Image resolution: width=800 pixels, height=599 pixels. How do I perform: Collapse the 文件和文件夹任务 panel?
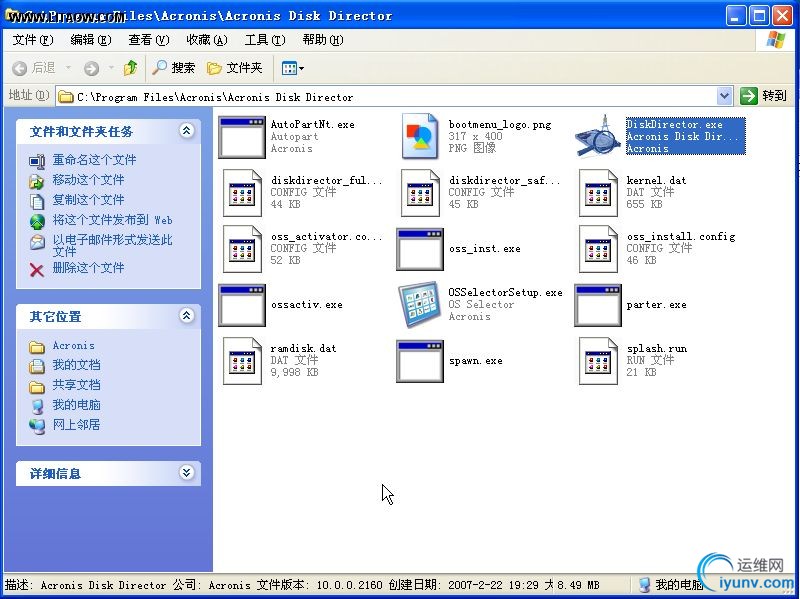(x=186, y=131)
